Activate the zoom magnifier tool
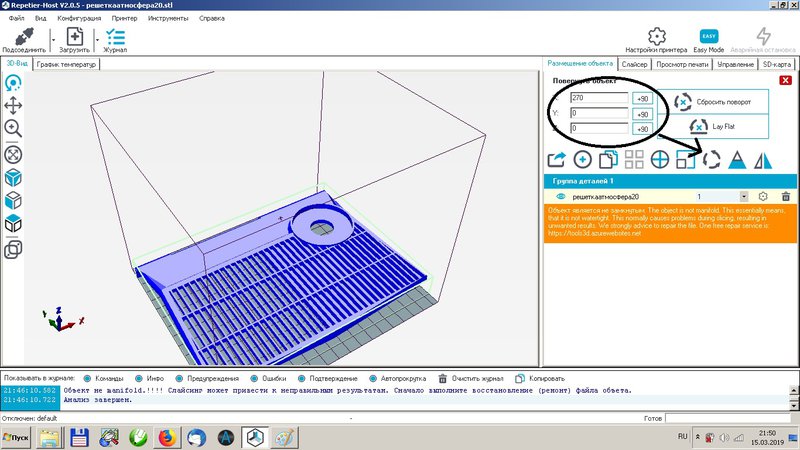Screen dimensions: 800x450 point(14,128)
